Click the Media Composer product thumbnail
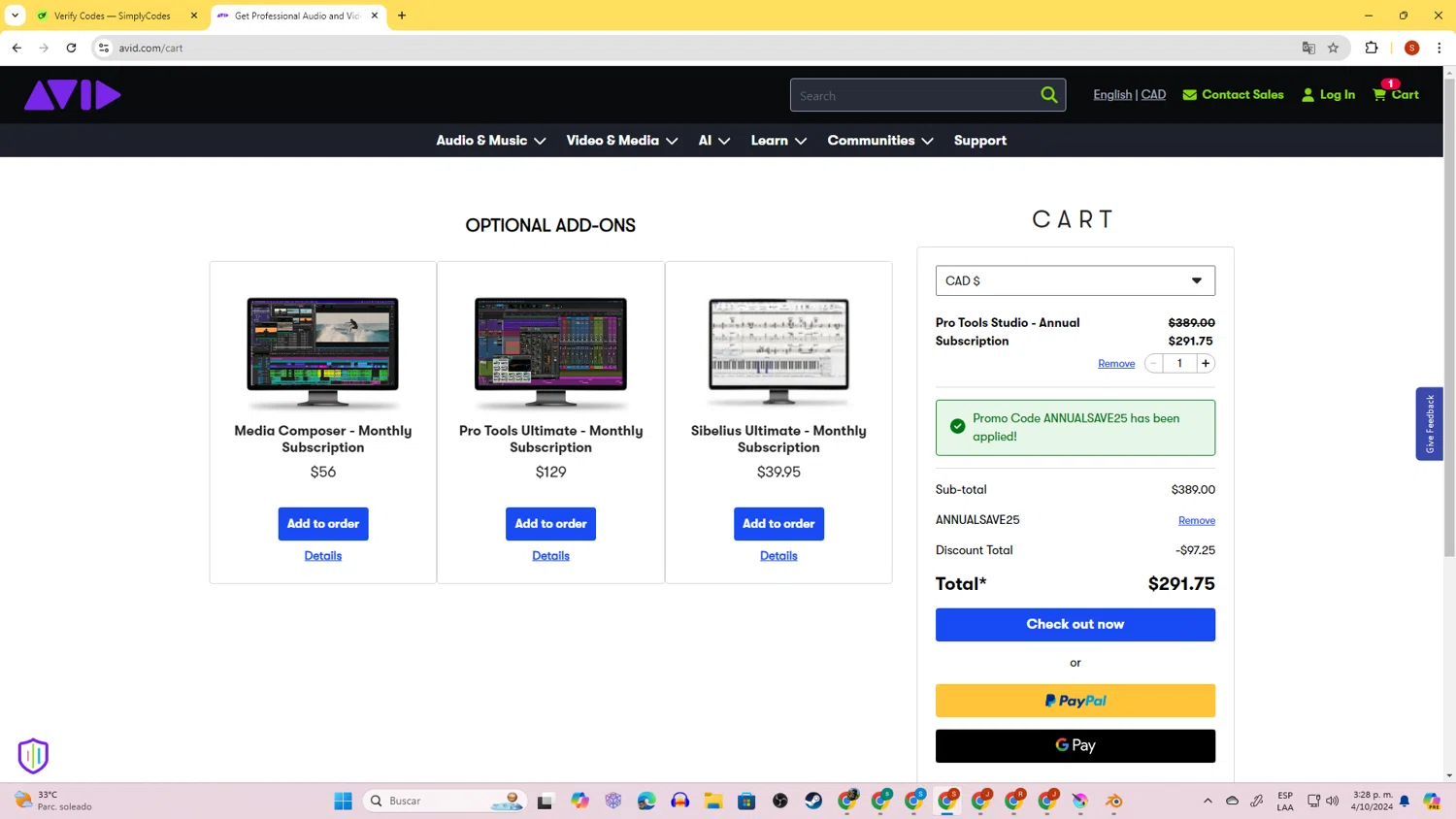Viewport: 1456px width, 819px height. (x=323, y=352)
